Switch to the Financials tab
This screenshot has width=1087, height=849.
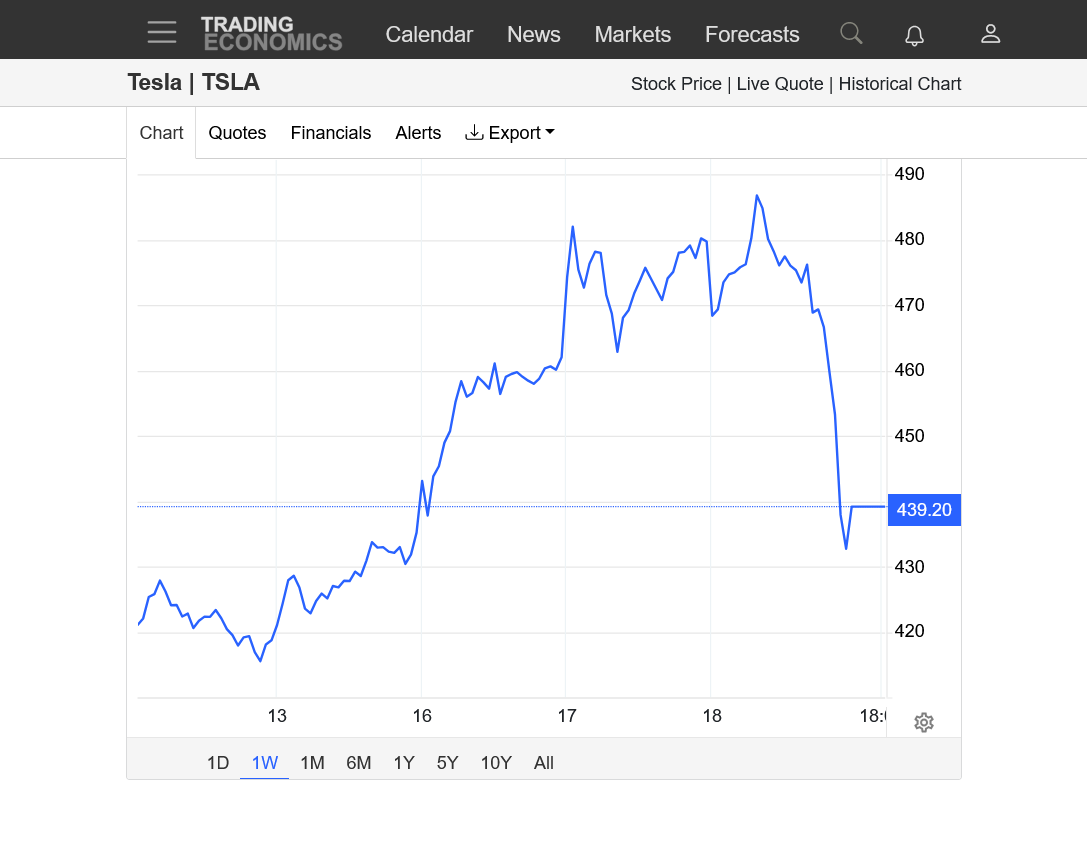click(331, 133)
